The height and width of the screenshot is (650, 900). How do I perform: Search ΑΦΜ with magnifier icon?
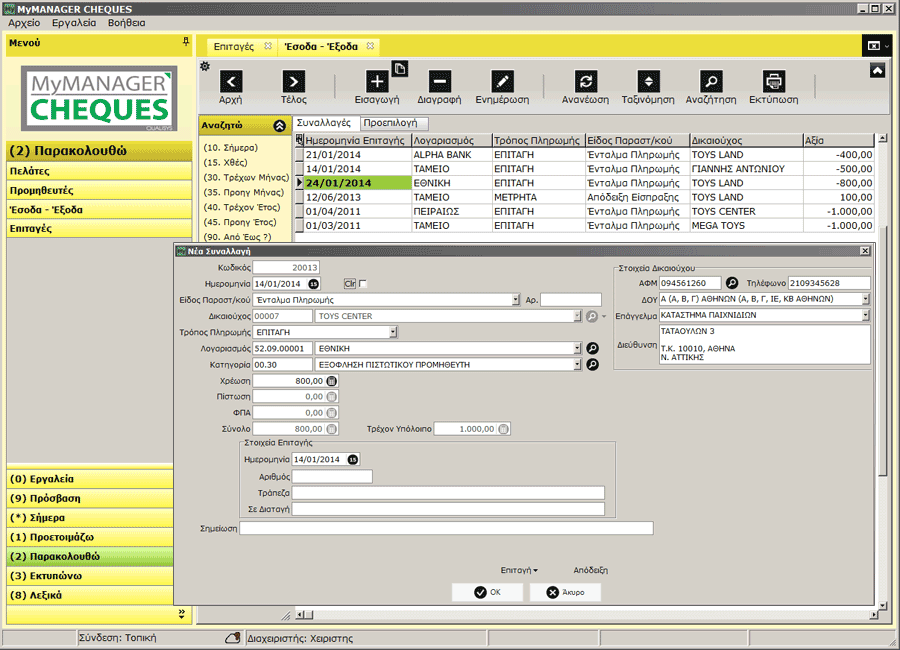(x=732, y=283)
